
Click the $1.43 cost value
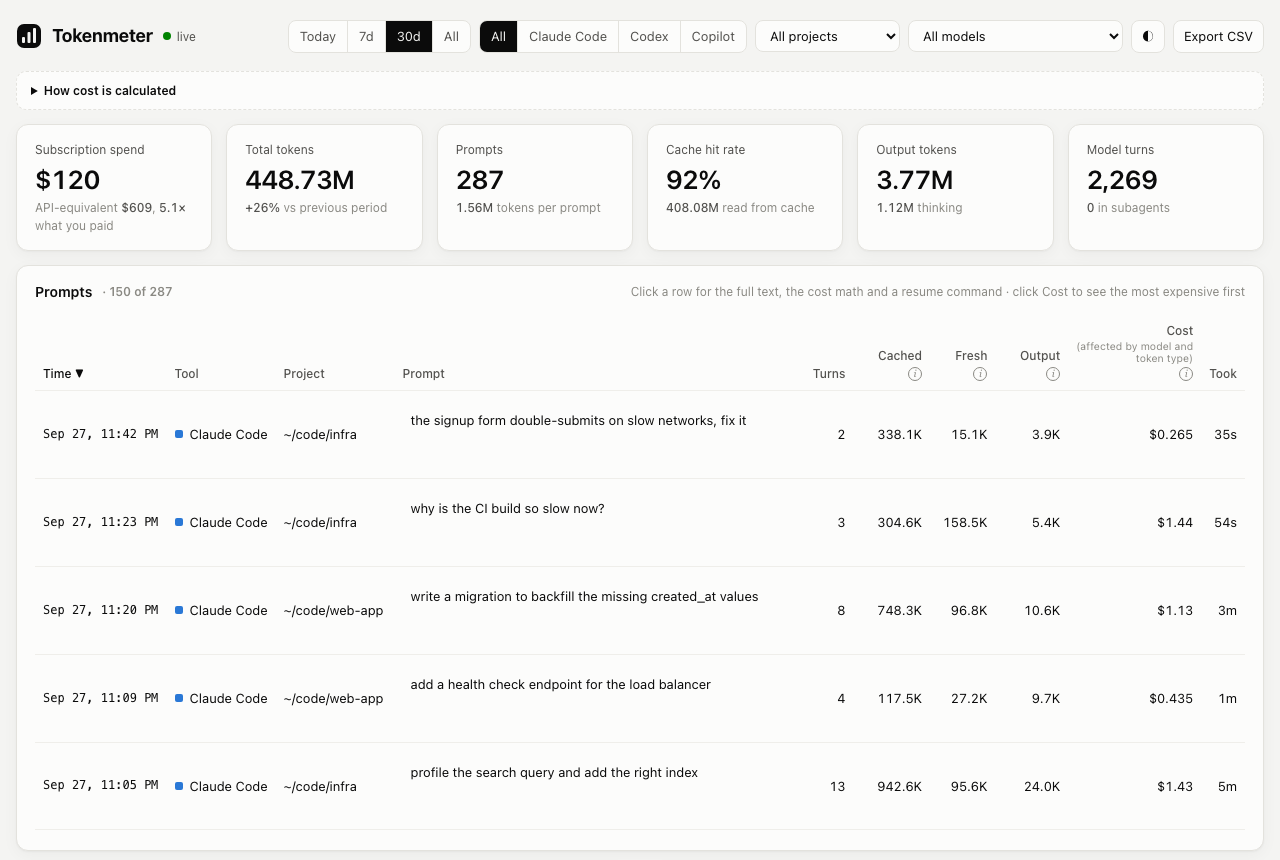point(1175,787)
